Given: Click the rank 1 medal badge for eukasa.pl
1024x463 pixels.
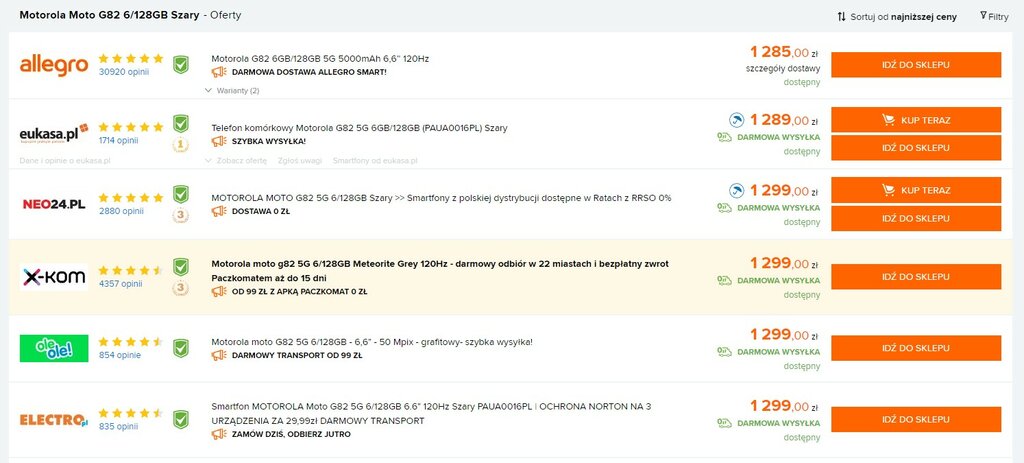Looking at the screenshot, I should point(181,144).
